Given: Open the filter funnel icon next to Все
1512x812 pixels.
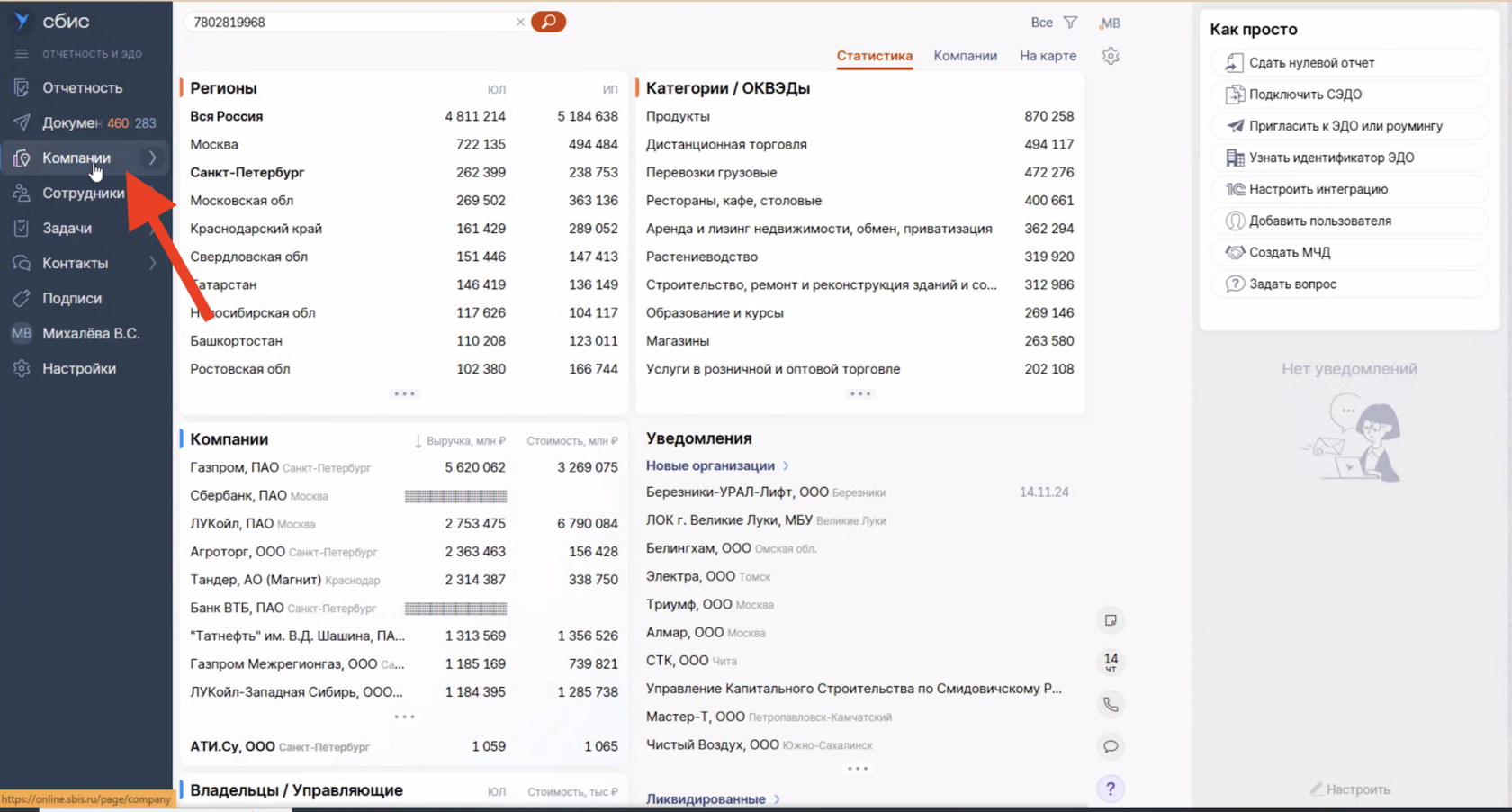Looking at the screenshot, I should [1070, 23].
